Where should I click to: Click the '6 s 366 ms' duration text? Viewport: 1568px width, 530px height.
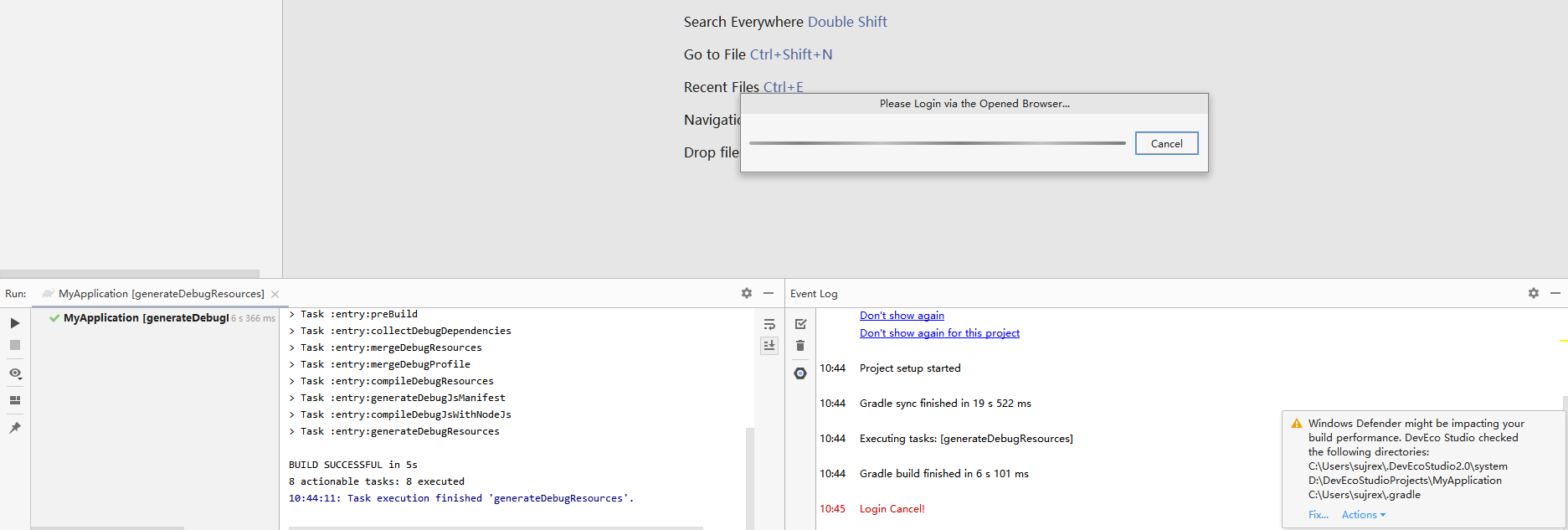coord(253,318)
